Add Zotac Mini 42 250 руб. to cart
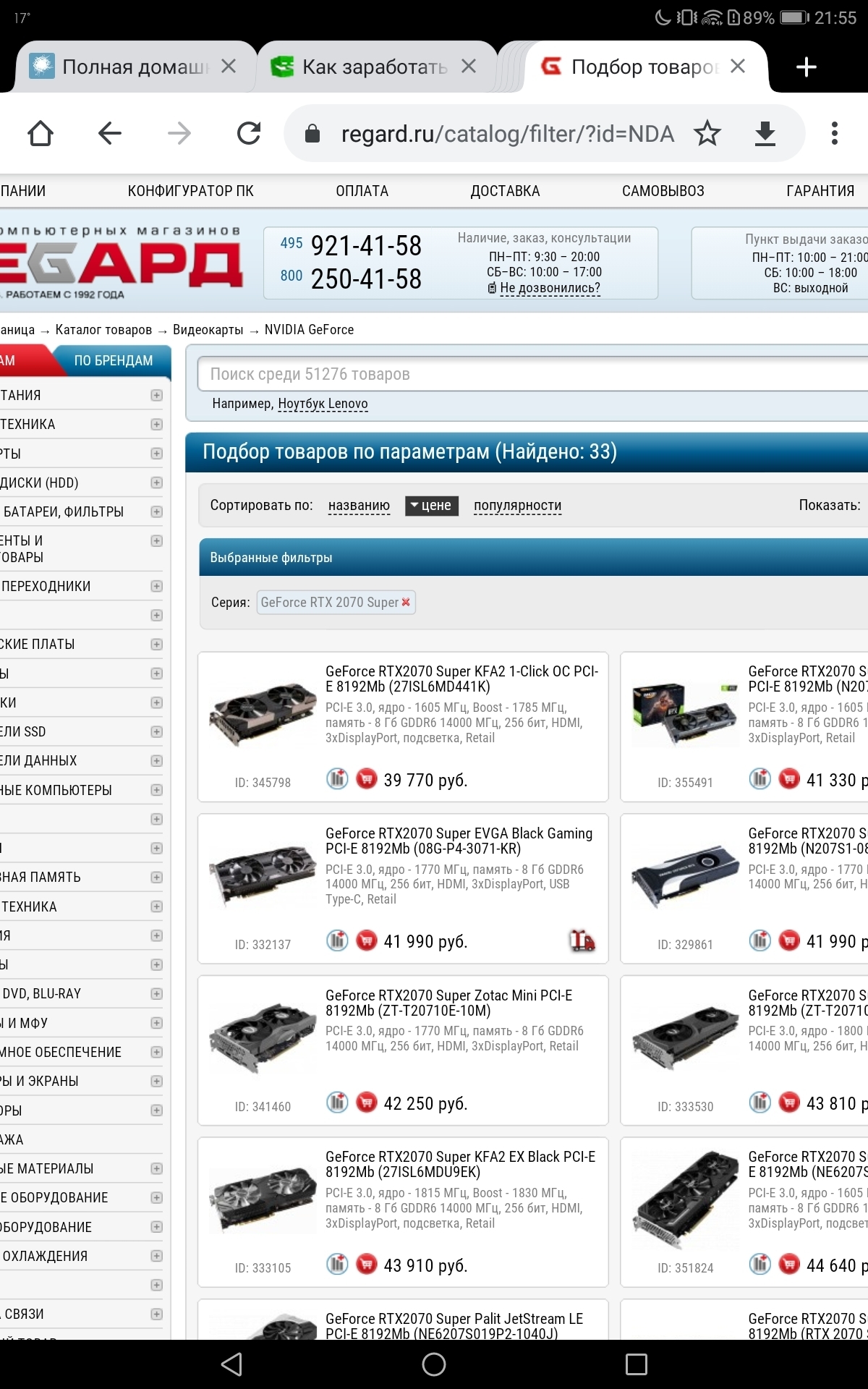 (367, 1103)
